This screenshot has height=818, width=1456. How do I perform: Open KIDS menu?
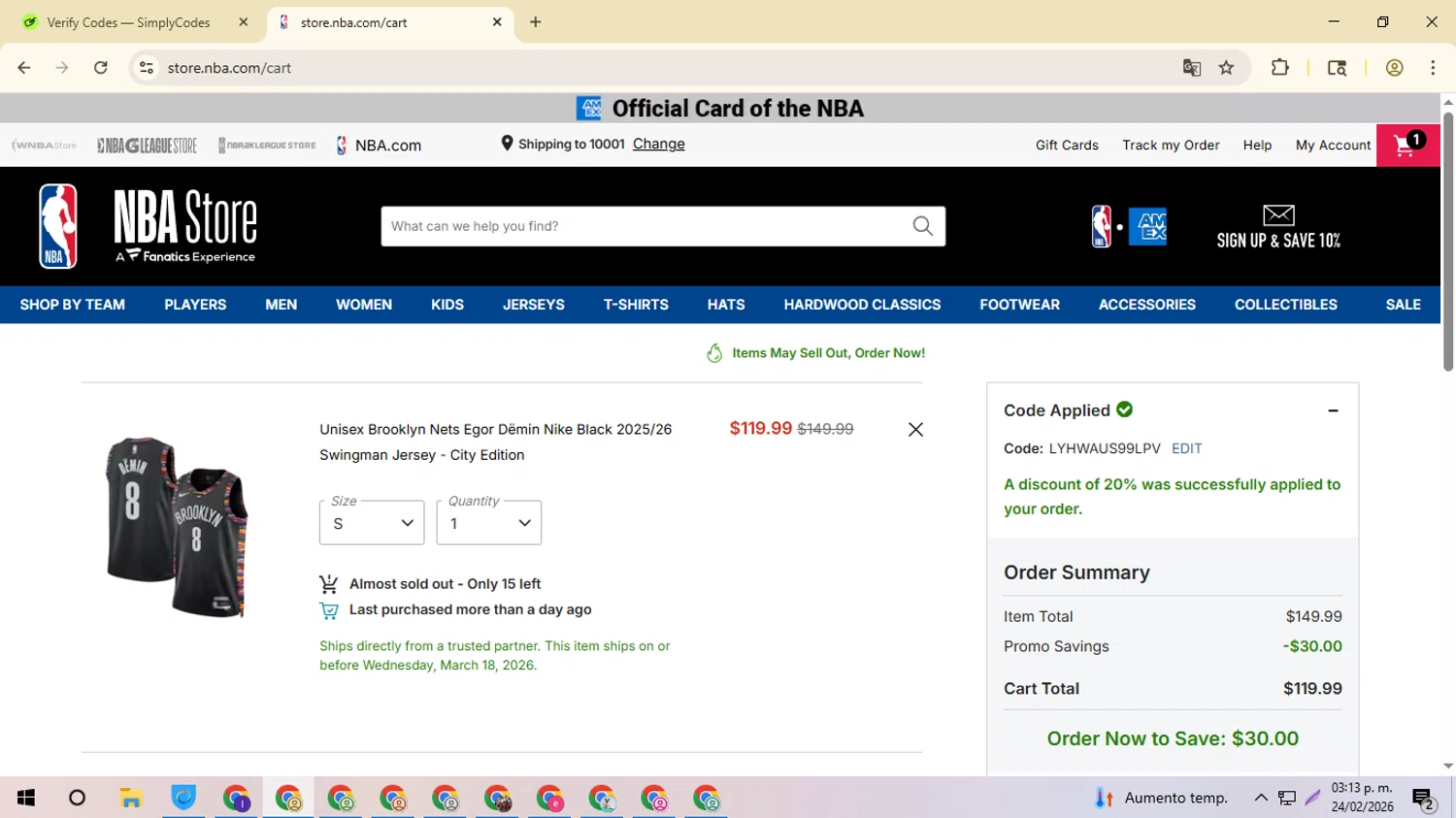[447, 305]
